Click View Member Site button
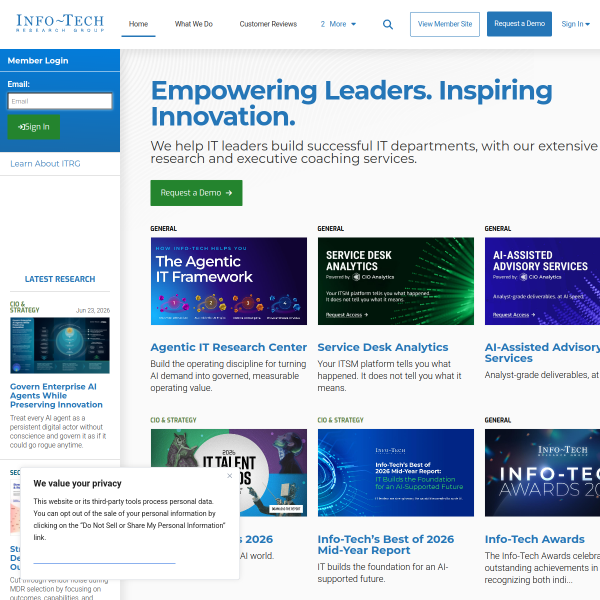The image size is (600, 600). [445, 24]
